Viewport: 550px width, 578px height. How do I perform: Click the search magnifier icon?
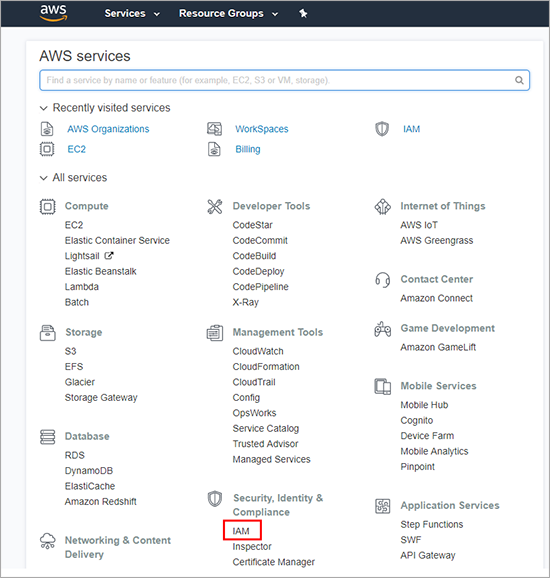point(519,80)
